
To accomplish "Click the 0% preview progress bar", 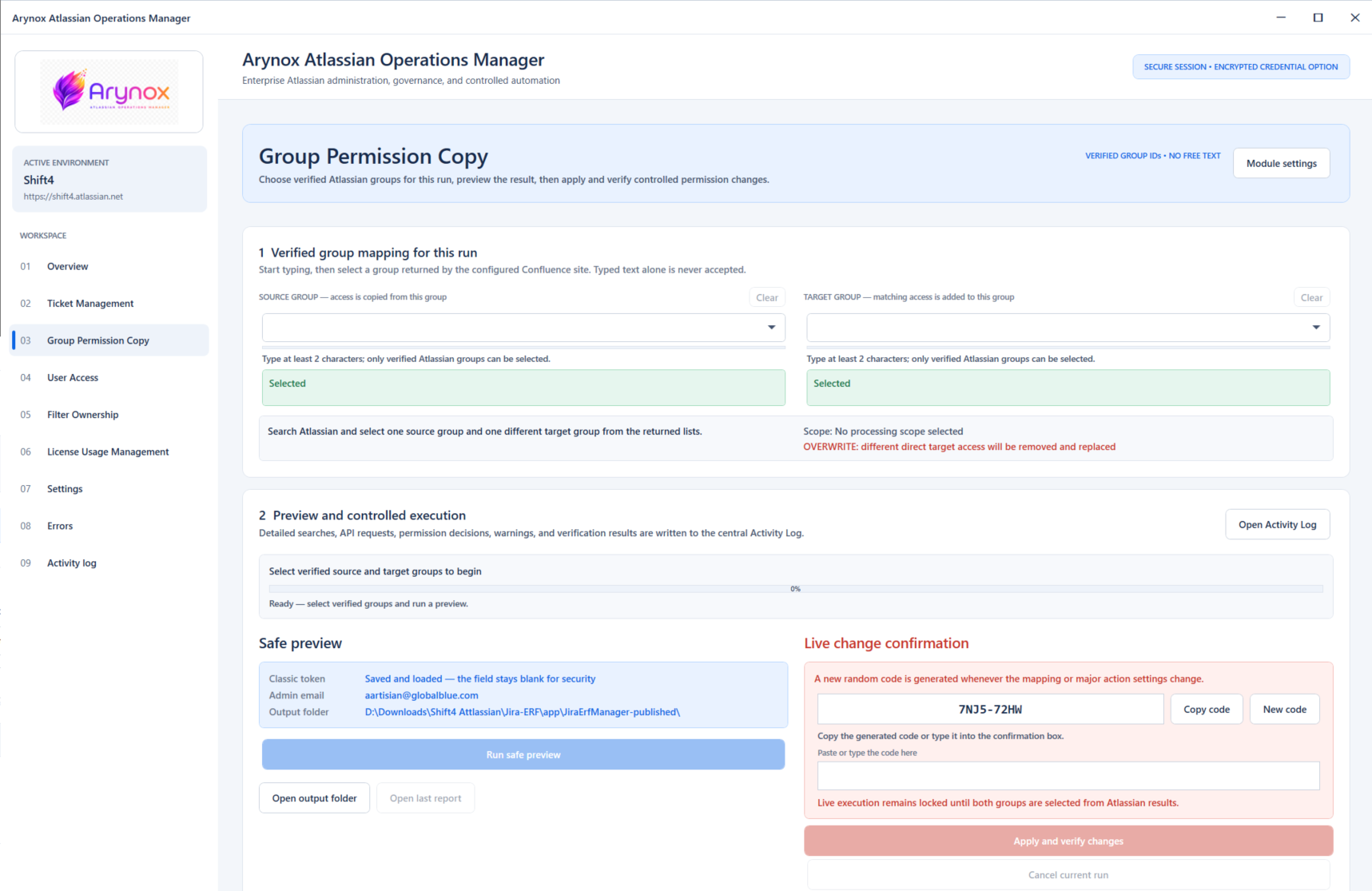I will (x=795, y=589).
